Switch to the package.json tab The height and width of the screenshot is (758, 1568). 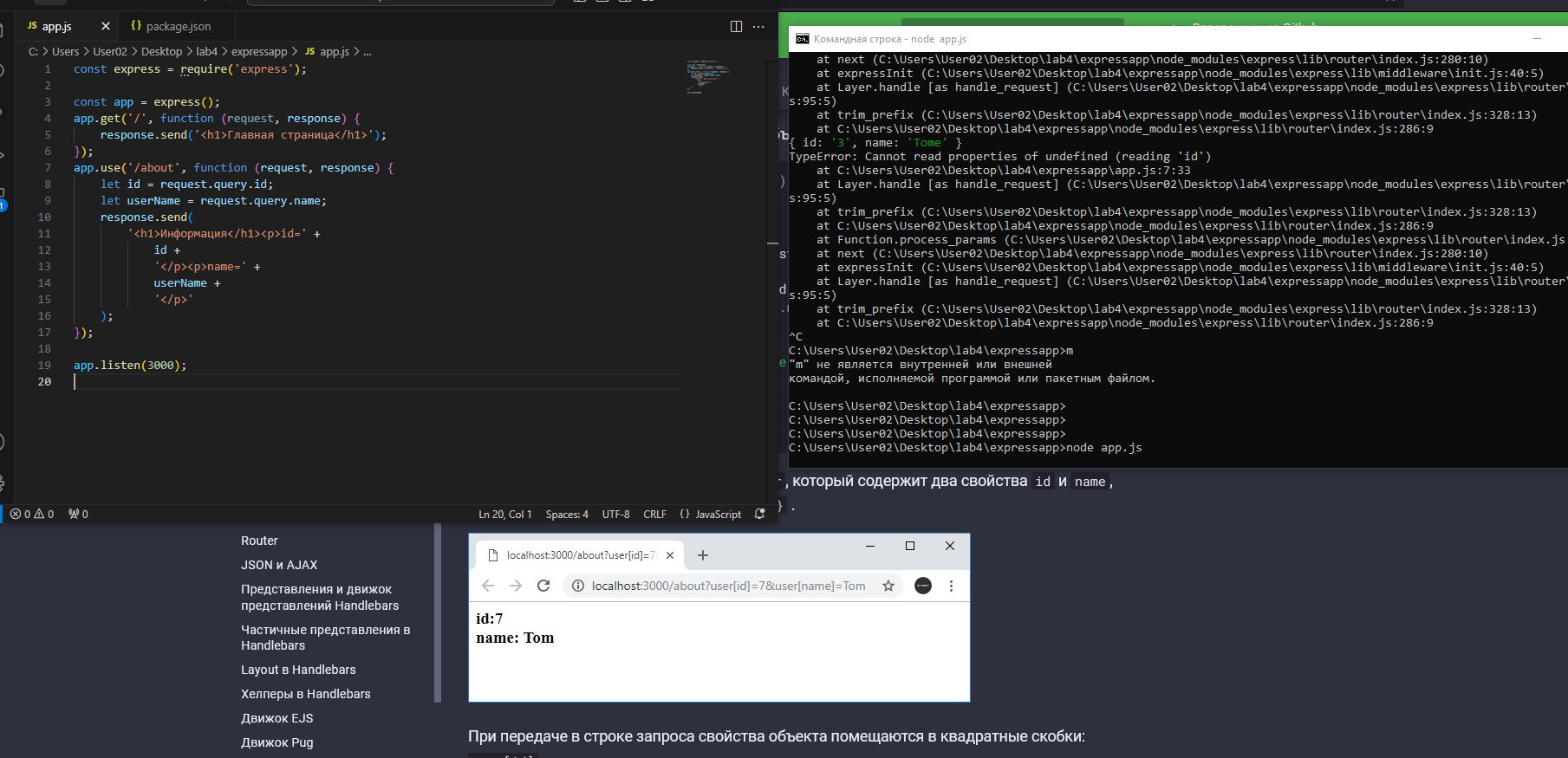pos(171,26)
